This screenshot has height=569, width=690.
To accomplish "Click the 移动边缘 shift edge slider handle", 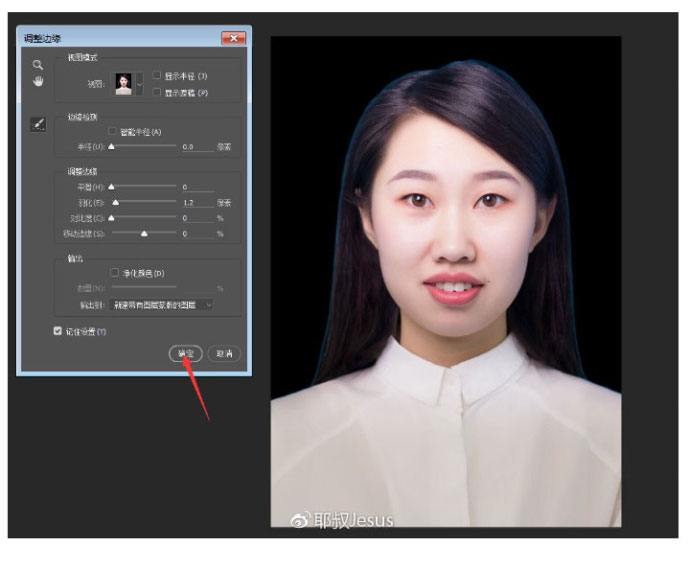I will coord(144,233).
